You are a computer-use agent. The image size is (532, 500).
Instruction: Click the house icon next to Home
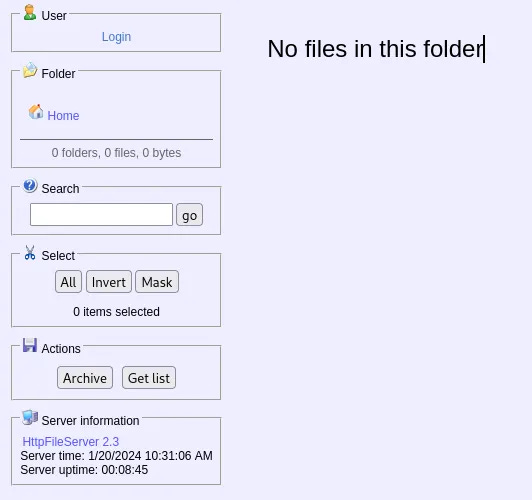point(36,112)
